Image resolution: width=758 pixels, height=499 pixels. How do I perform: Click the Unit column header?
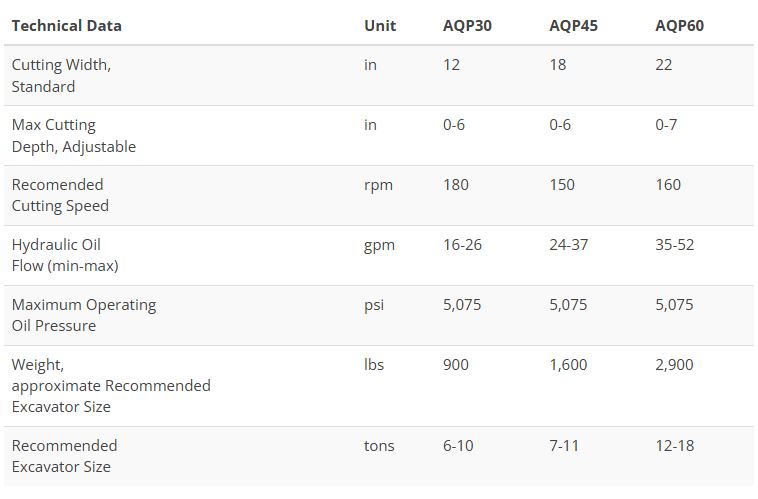[x=379, y=25]
